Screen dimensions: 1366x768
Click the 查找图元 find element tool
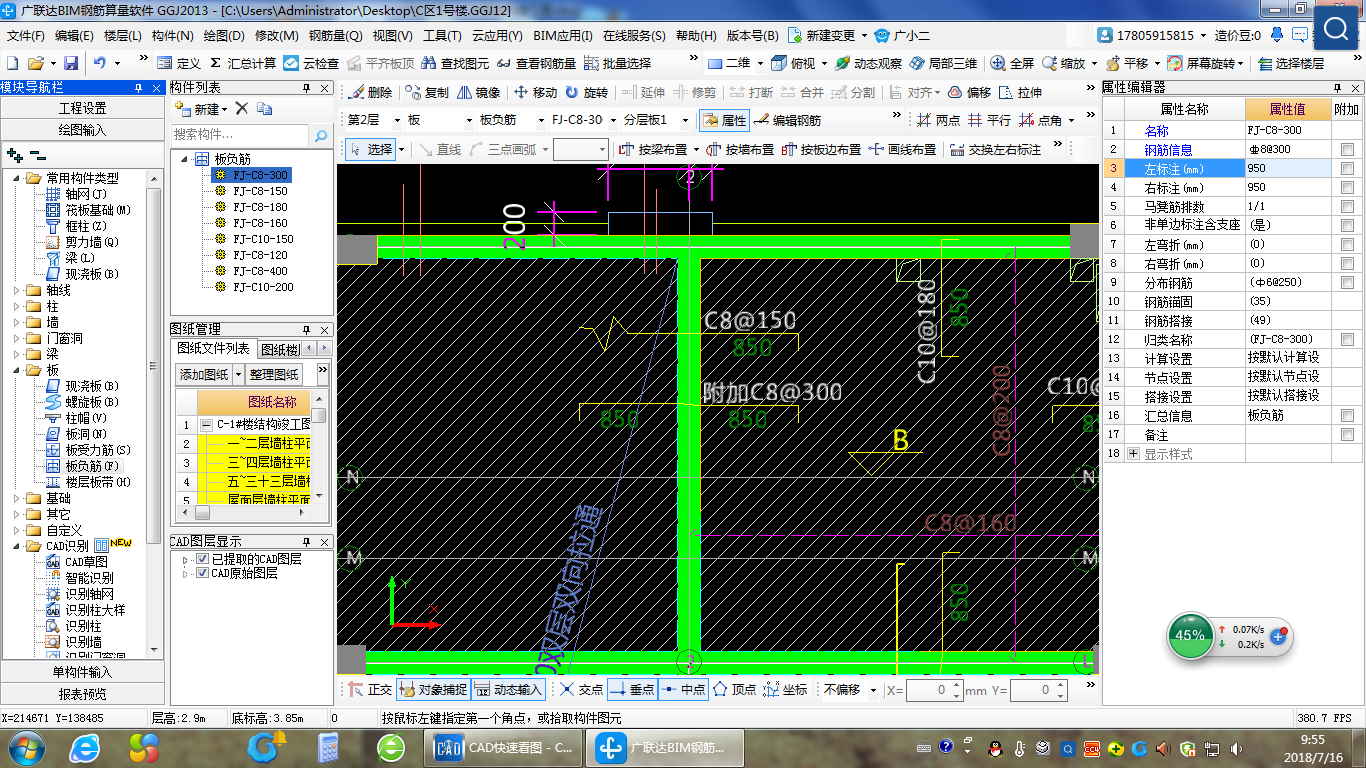coord(455,63)
